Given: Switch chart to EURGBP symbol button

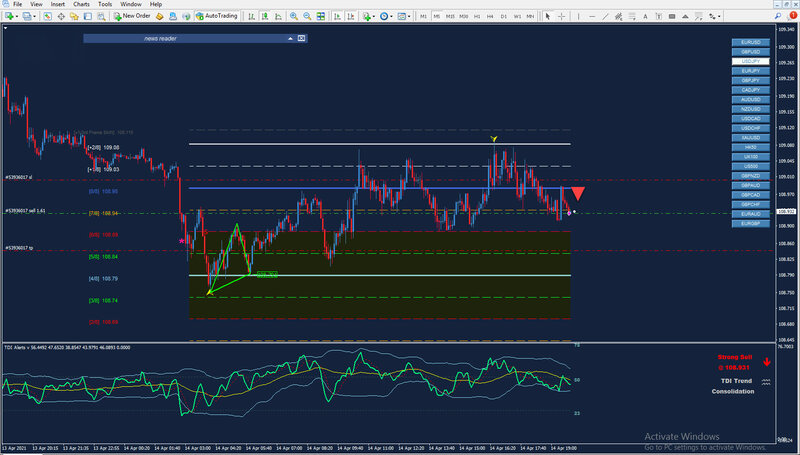Looking at the screenshot, I should click(751, 223).
